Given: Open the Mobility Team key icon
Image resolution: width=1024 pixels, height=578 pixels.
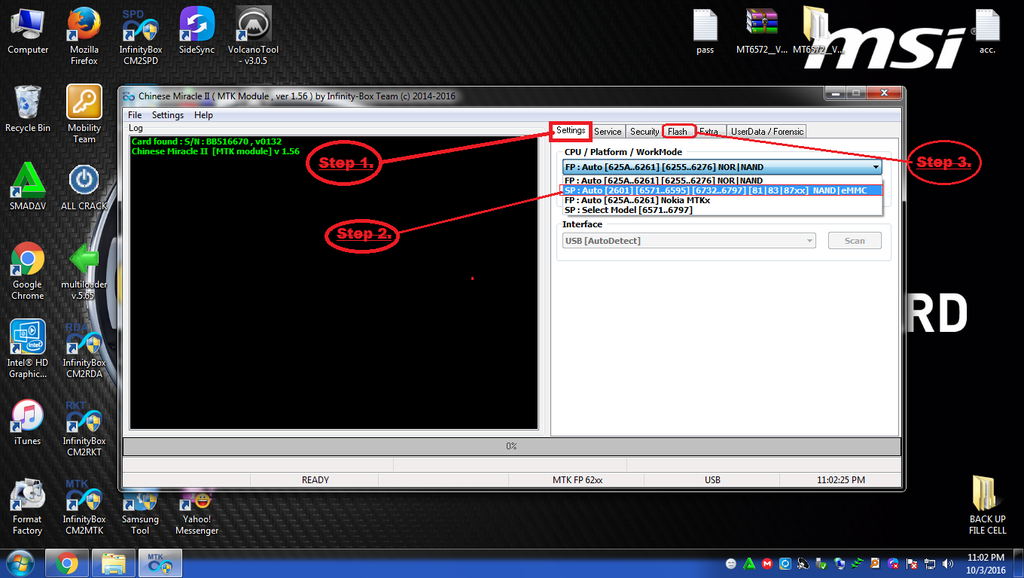Looking at the screenshot, I should point(84,102).
